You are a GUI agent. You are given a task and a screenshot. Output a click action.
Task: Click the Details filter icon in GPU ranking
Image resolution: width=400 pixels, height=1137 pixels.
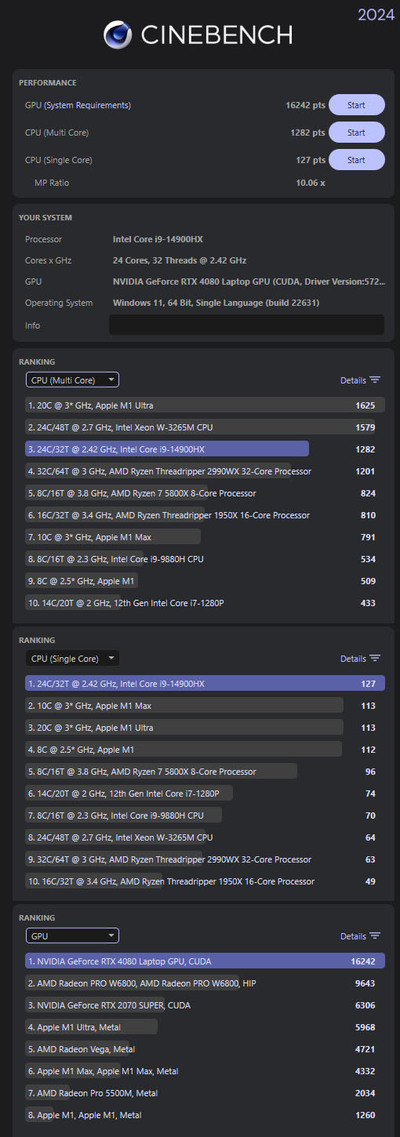[x=375, y=936]
